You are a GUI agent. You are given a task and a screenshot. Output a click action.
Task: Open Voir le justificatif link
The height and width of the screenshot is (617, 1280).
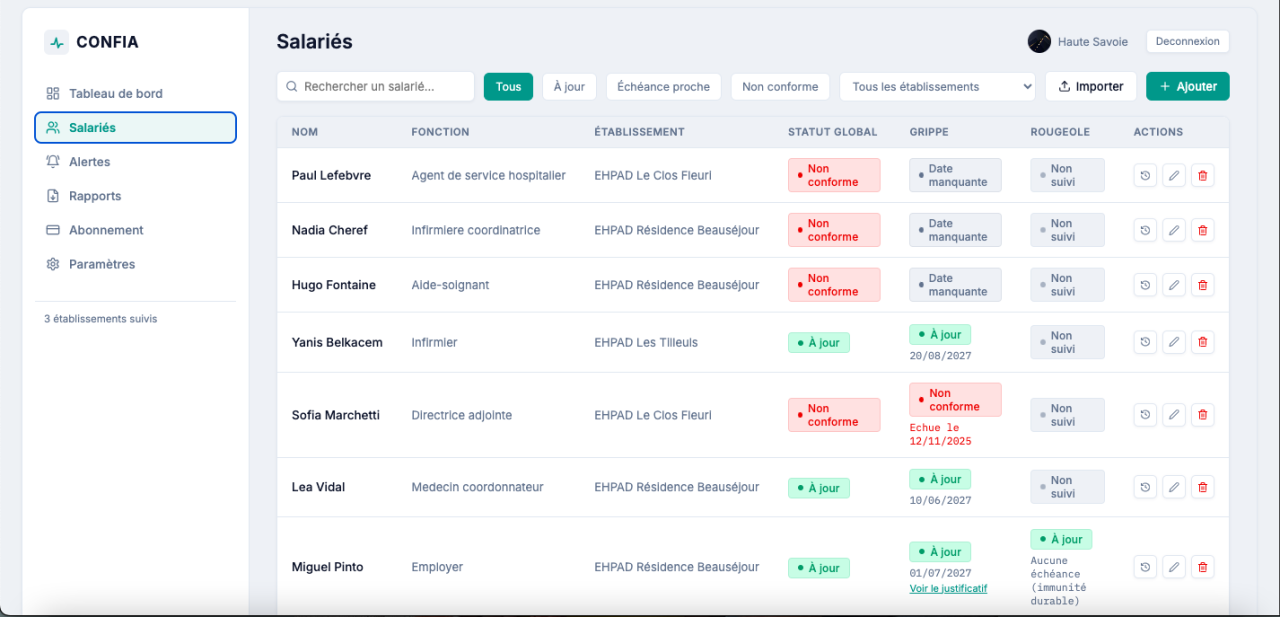(x=948, y=589)
